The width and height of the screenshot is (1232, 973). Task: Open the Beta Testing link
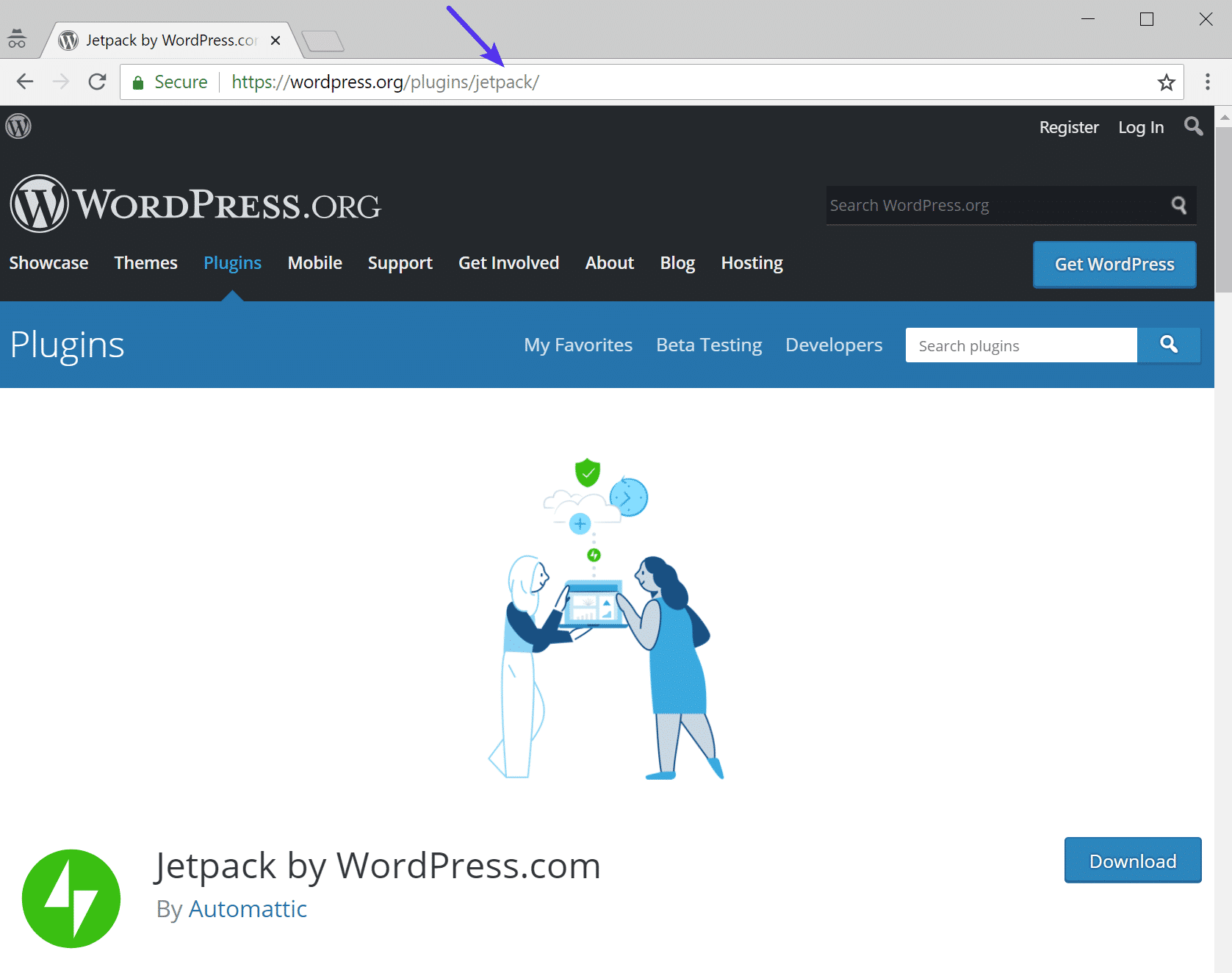tap(708, 345)
